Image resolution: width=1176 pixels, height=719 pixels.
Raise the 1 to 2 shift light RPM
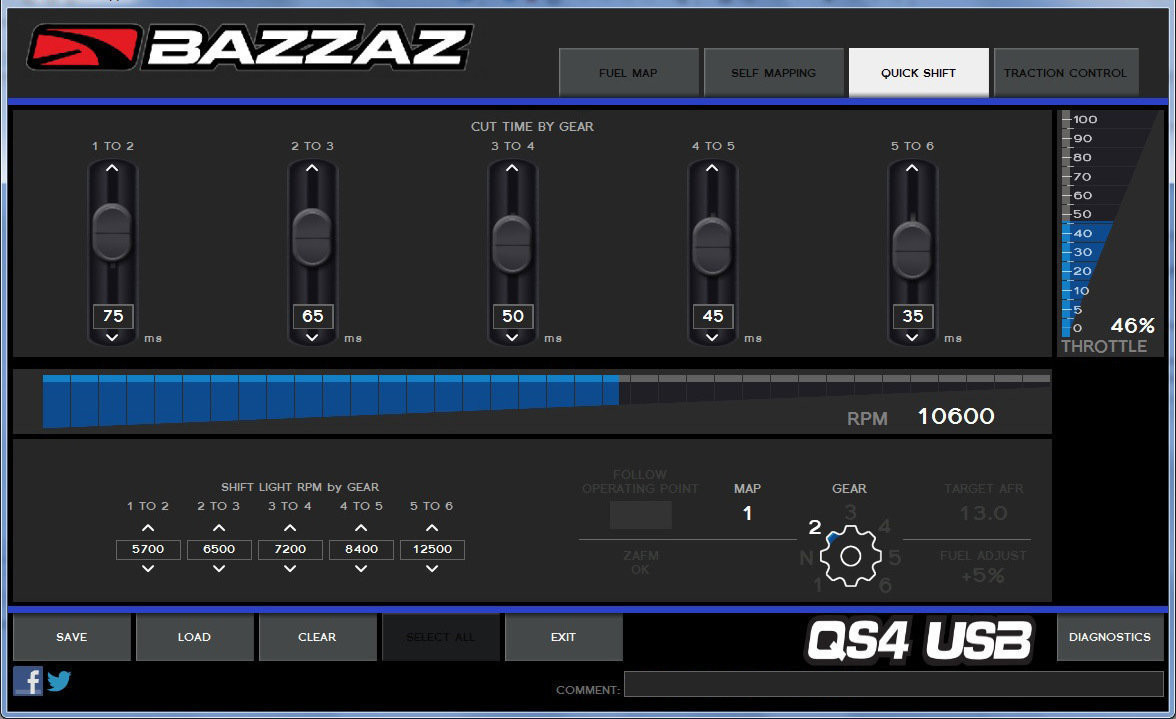148,528
